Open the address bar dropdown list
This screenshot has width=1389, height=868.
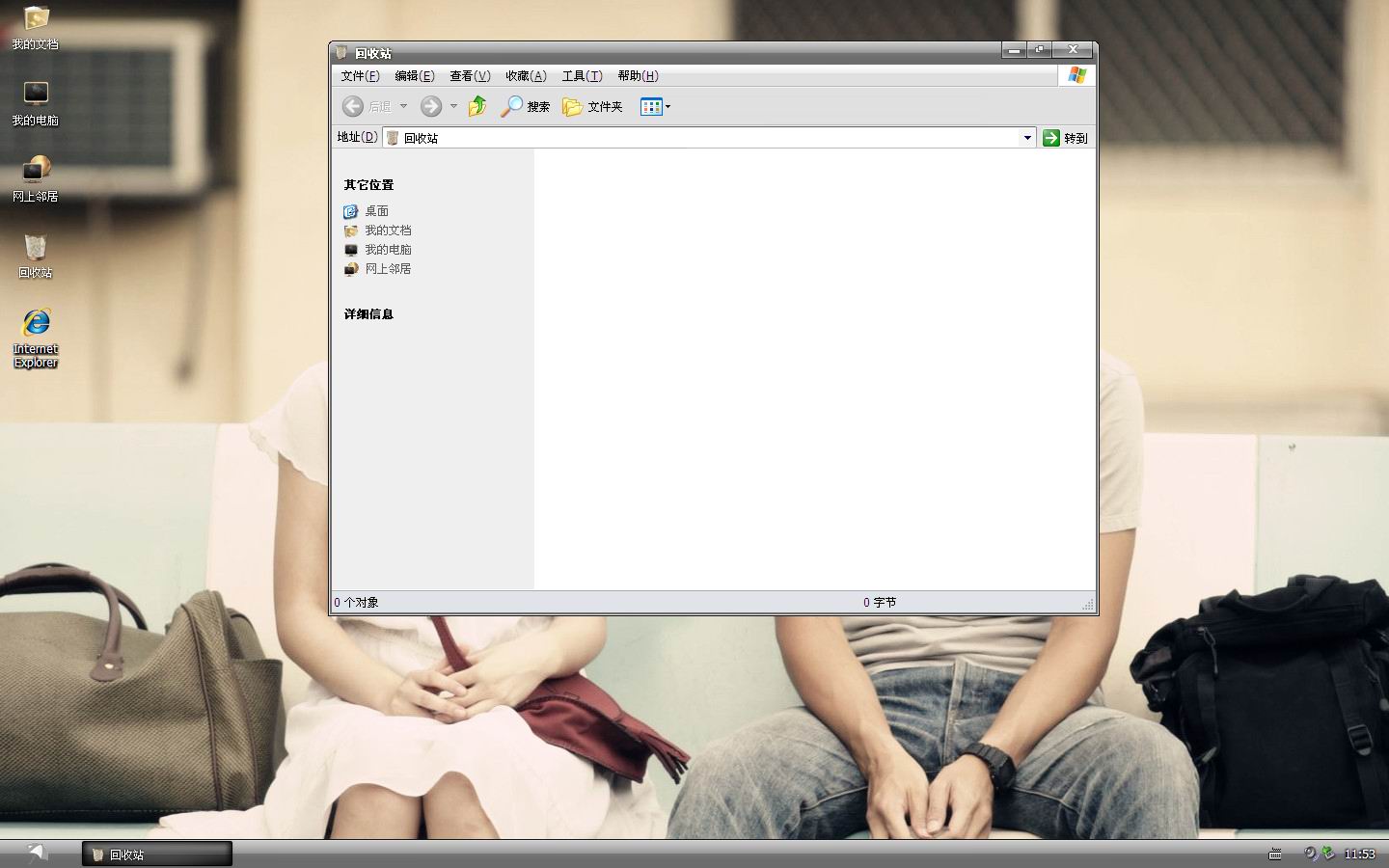tap(1027, 138)
